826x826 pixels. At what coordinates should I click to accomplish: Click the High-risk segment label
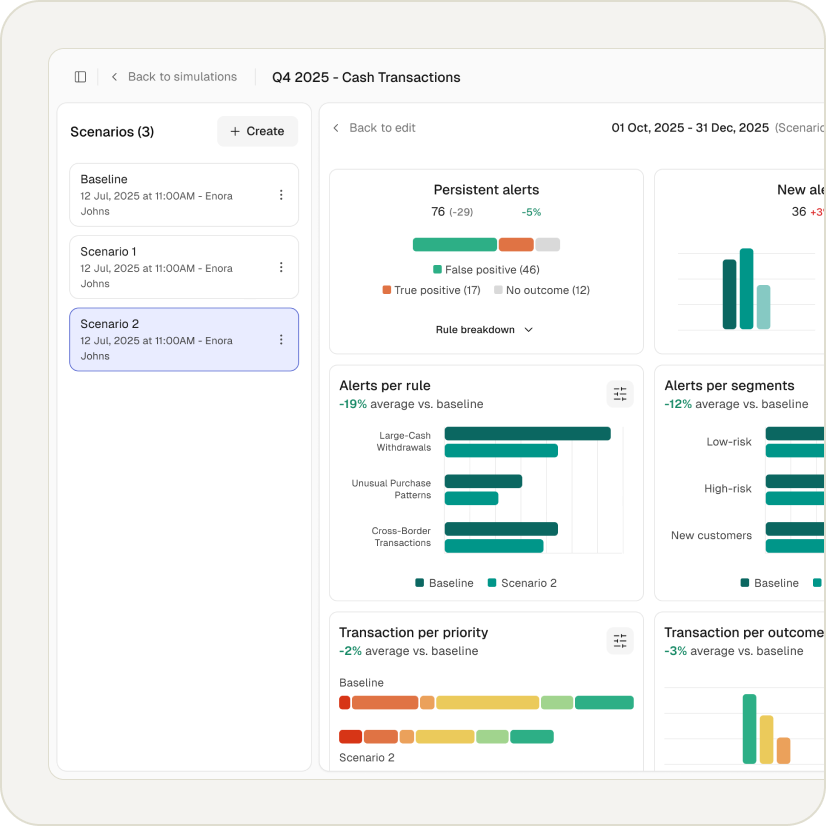pyautogui.click(x=728, y=489)
